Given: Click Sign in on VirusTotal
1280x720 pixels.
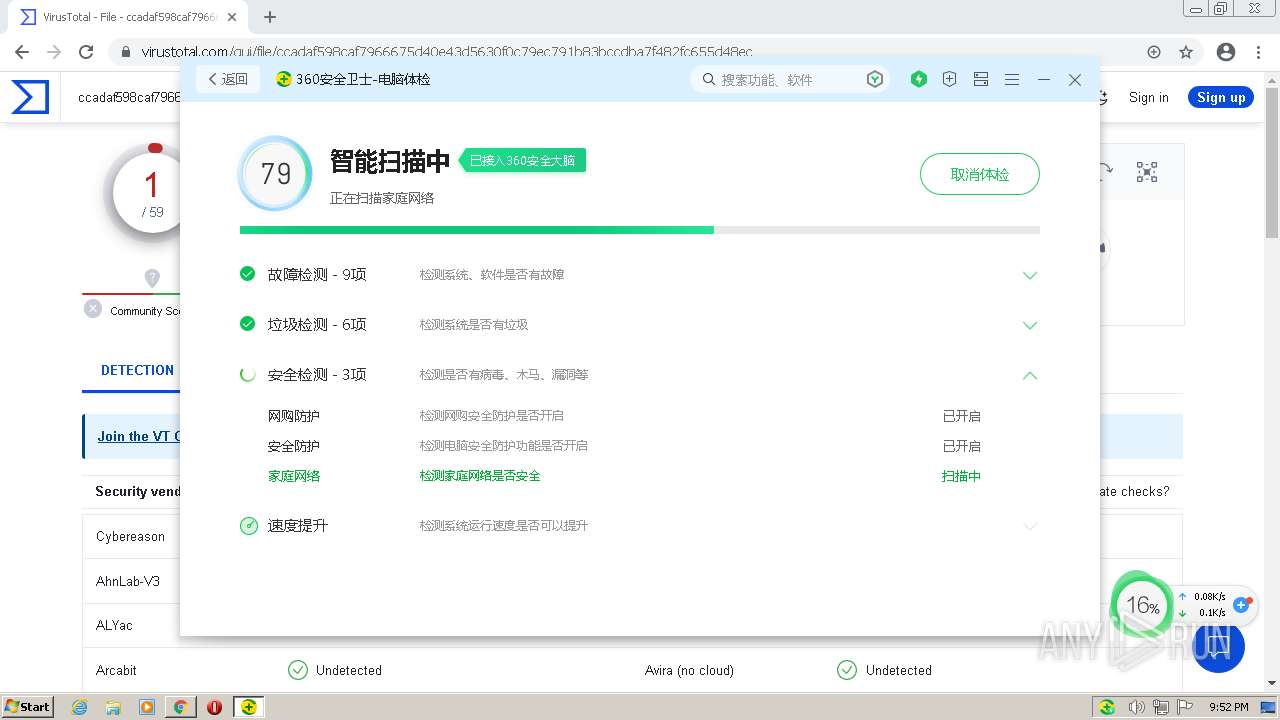Looking at the screenshot, I should click(x=1148, y=97).
